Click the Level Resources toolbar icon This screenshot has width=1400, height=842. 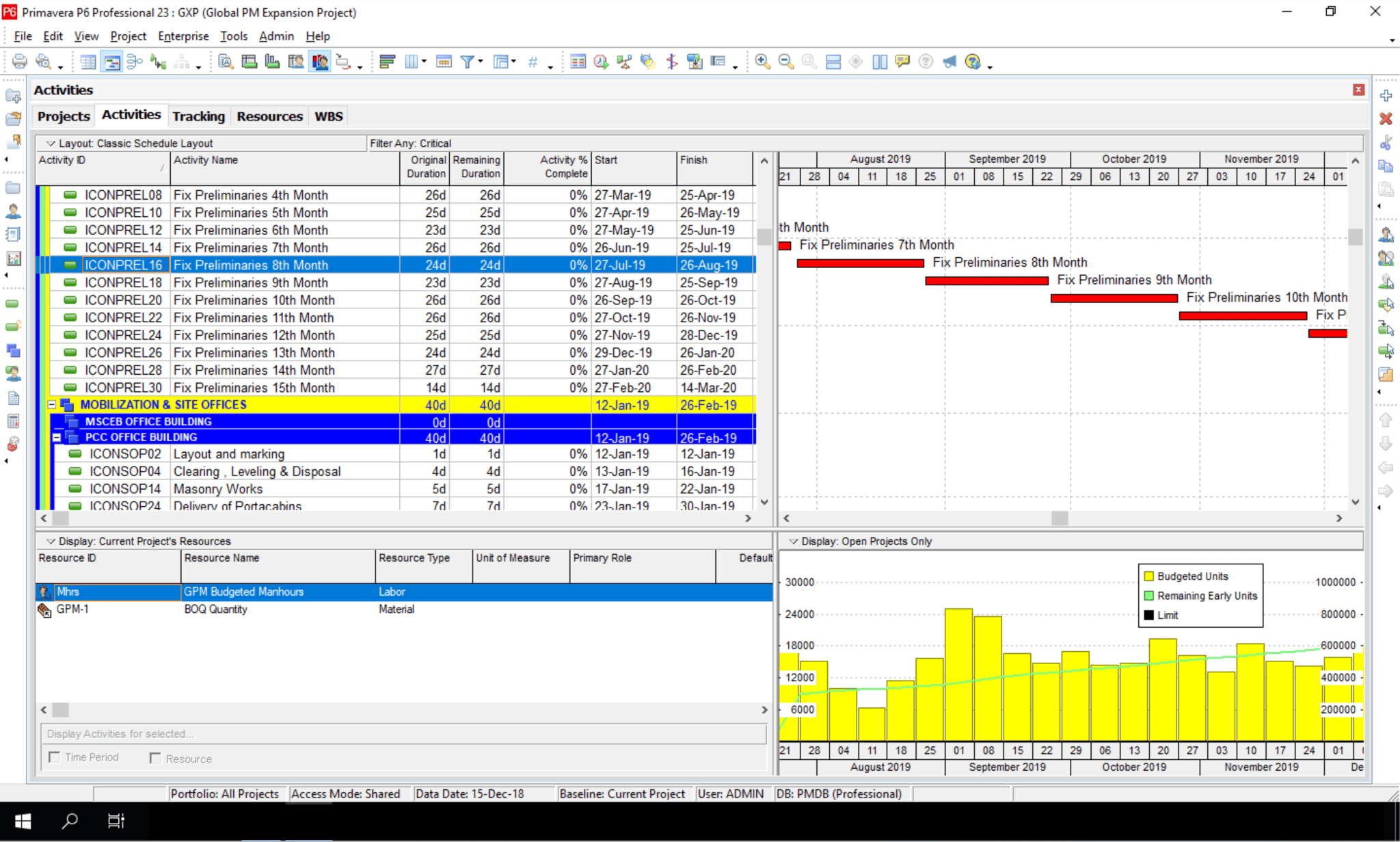tap(623, 62)
